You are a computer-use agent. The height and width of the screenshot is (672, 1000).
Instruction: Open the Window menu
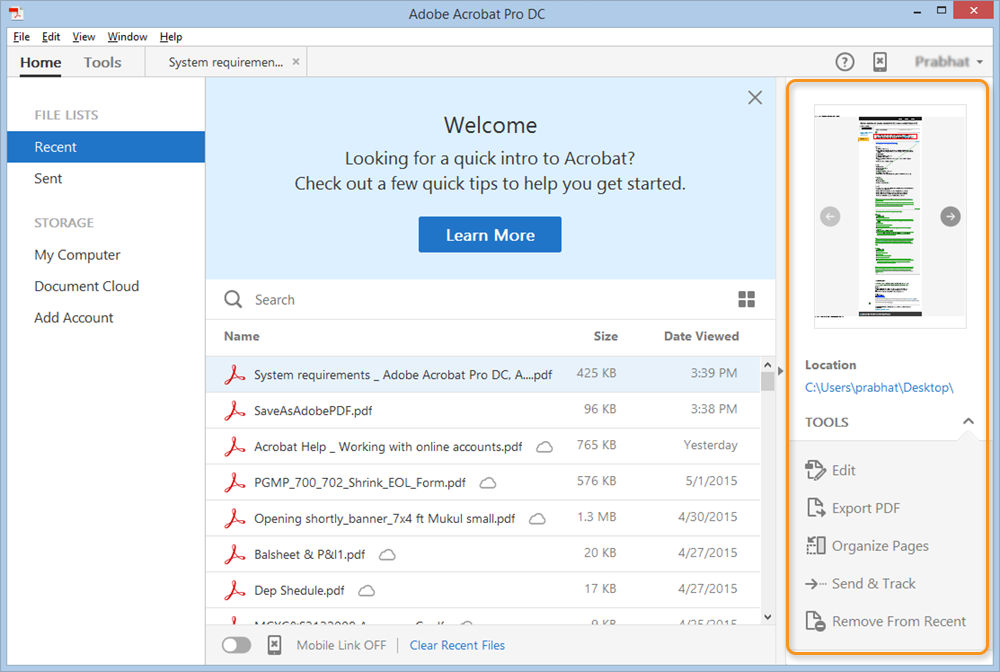pos(127,37)
